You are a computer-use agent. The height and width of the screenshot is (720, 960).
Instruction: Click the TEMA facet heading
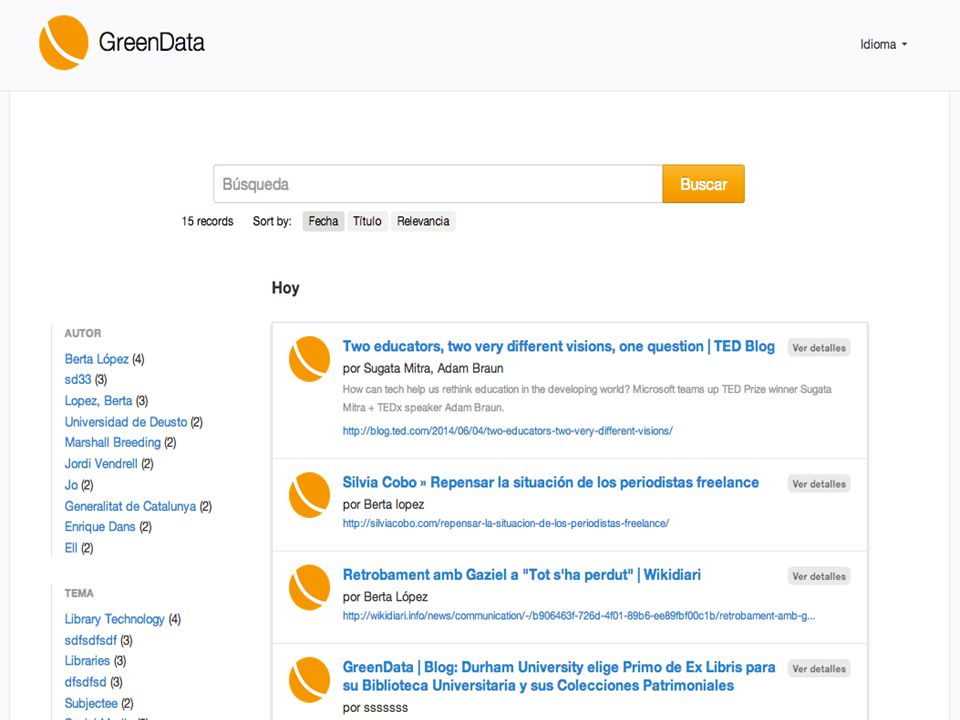click(79, 593)
